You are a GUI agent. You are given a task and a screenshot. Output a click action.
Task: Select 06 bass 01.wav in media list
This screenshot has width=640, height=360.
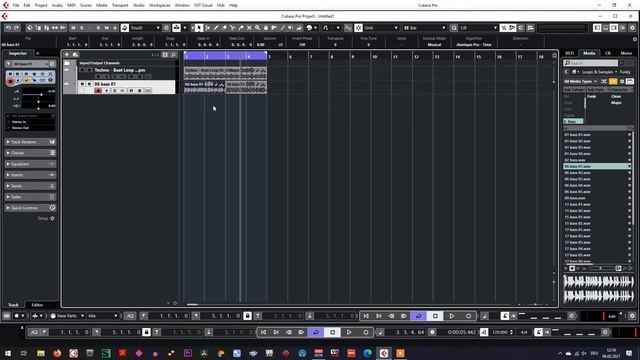596,166
